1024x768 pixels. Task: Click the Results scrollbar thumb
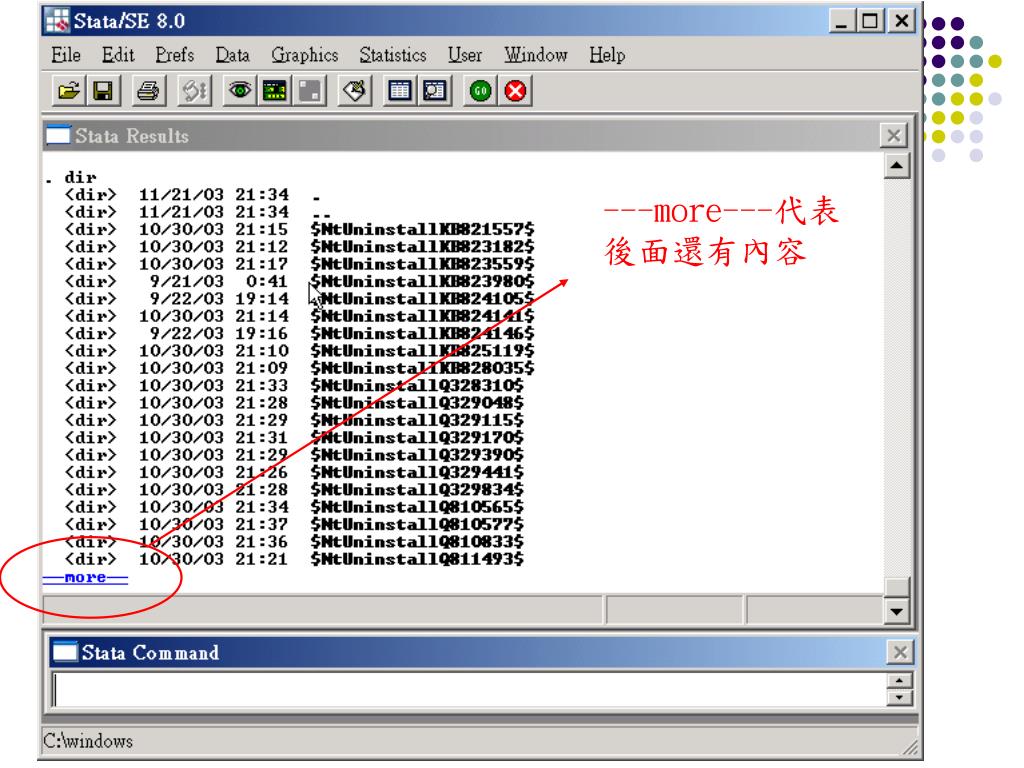[x=897, y=587]
